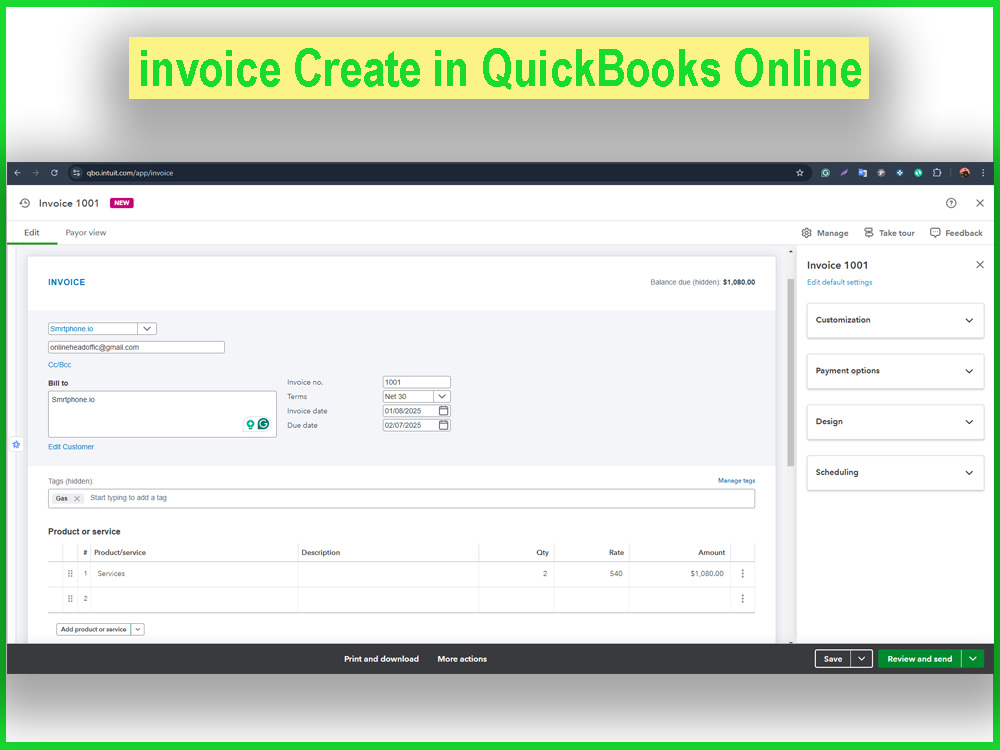Remove the Gas tag with its X

coord(77,499)
